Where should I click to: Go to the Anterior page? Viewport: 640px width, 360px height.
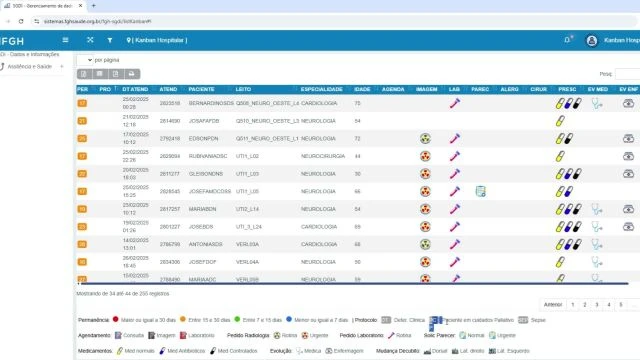pyautogui.click(x=553, y=304)
